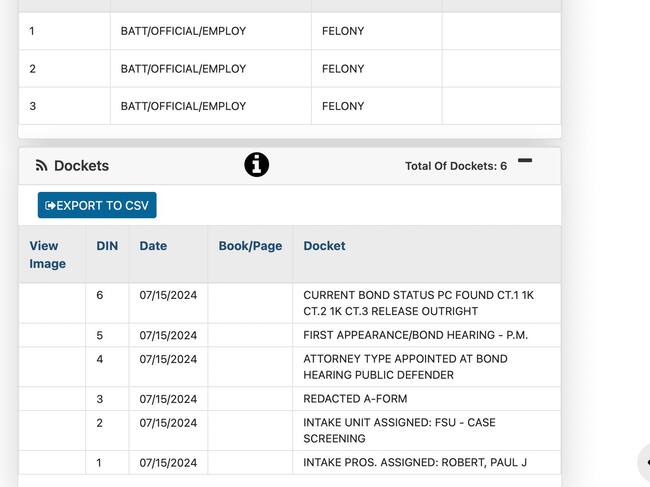The width and height of the screenshot is (650, 487).
Task: Select the INTAKE UNIT ASSIGNED docket row
Action: click(x=399, y=430)
